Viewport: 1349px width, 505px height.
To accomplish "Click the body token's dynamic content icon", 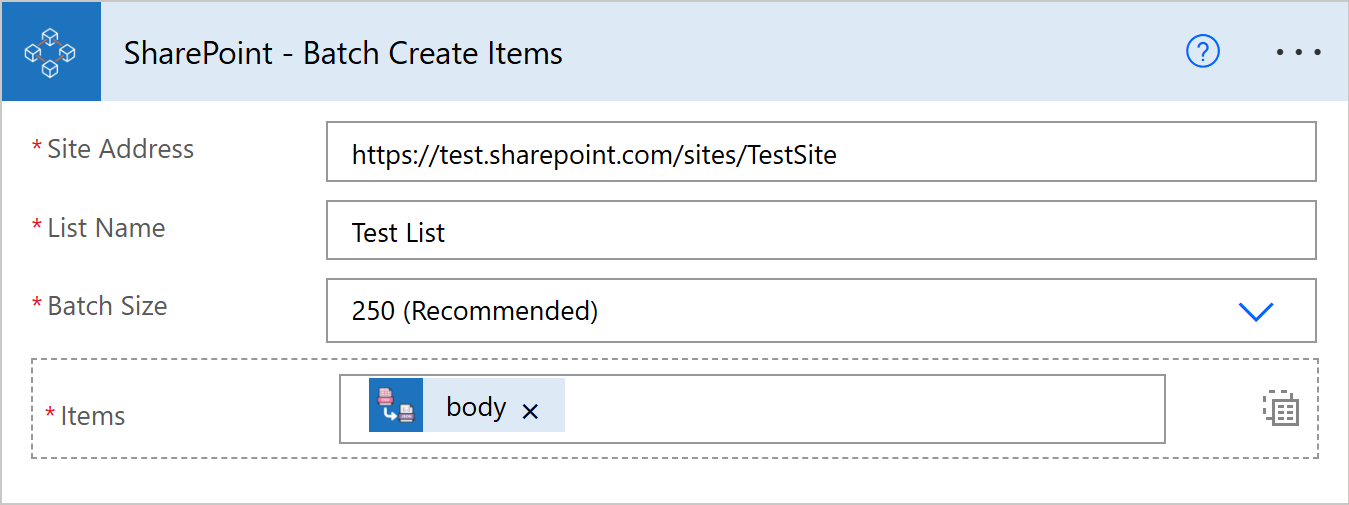I will [396, 405].
